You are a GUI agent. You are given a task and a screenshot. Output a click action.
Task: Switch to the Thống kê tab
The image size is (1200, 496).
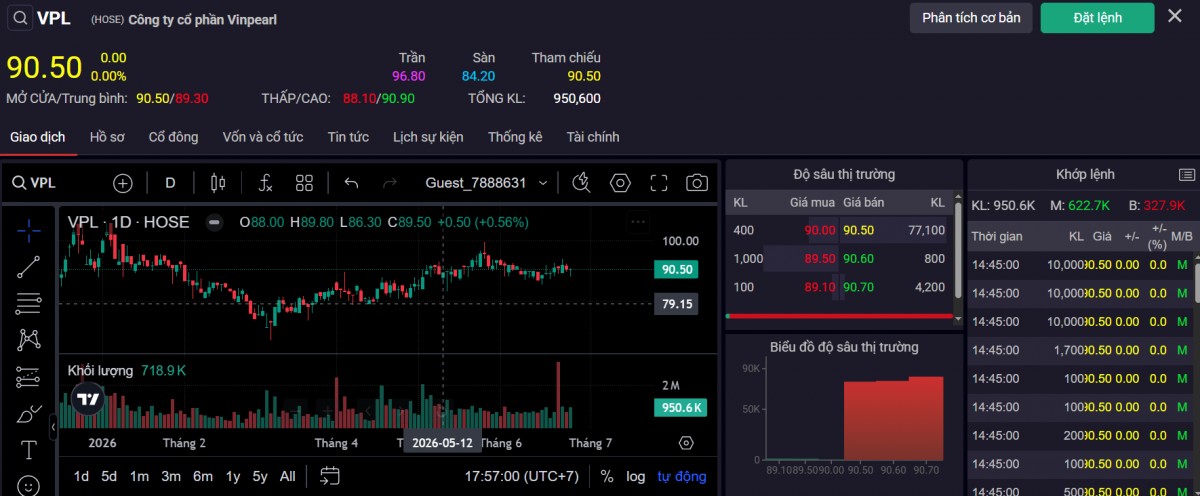point(515,137)
